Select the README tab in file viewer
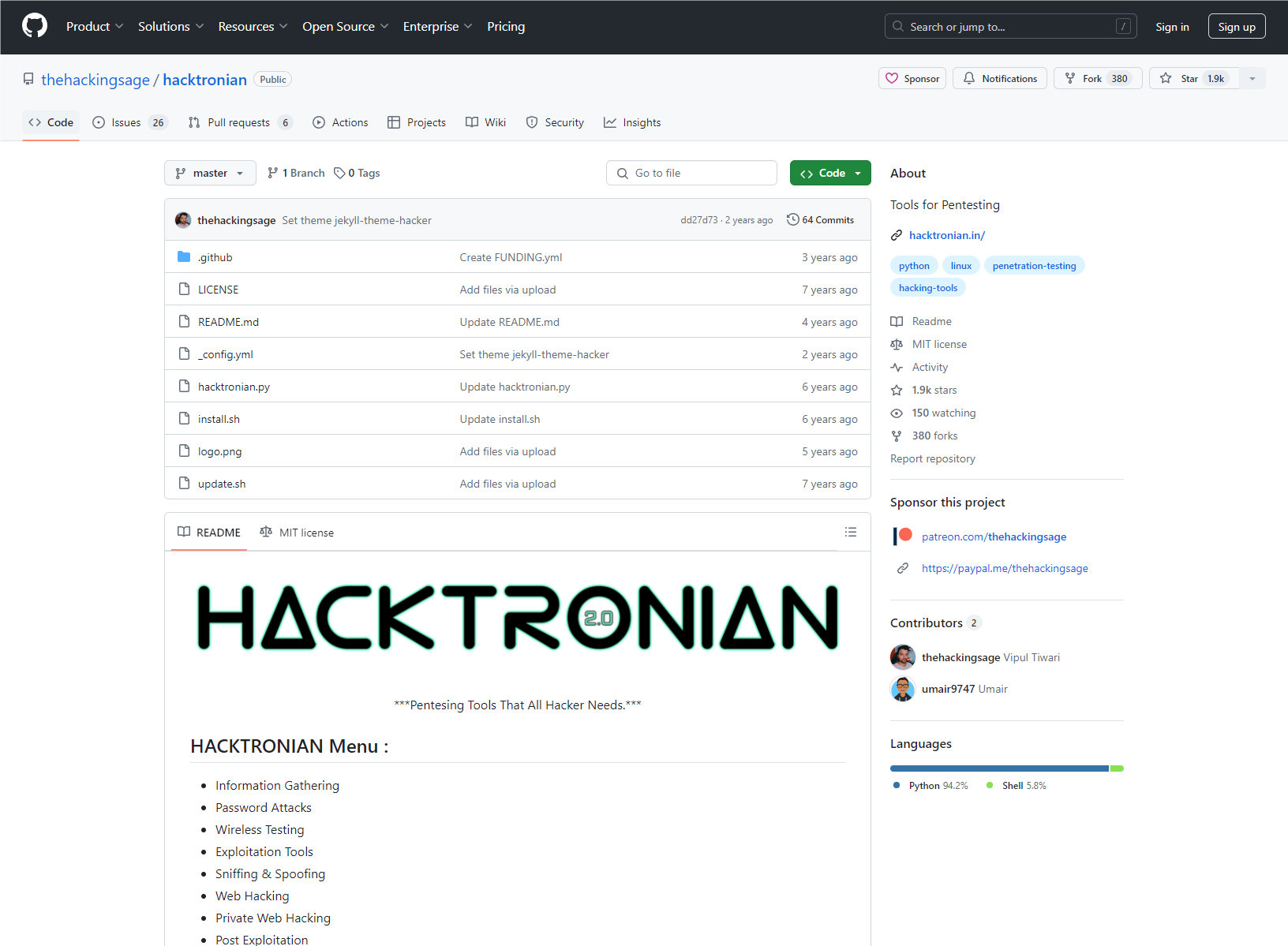 pos(209,533)
